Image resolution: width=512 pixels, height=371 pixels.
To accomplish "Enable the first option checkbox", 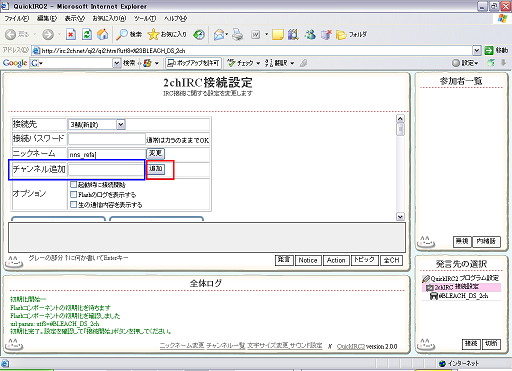I will (74, 184).
